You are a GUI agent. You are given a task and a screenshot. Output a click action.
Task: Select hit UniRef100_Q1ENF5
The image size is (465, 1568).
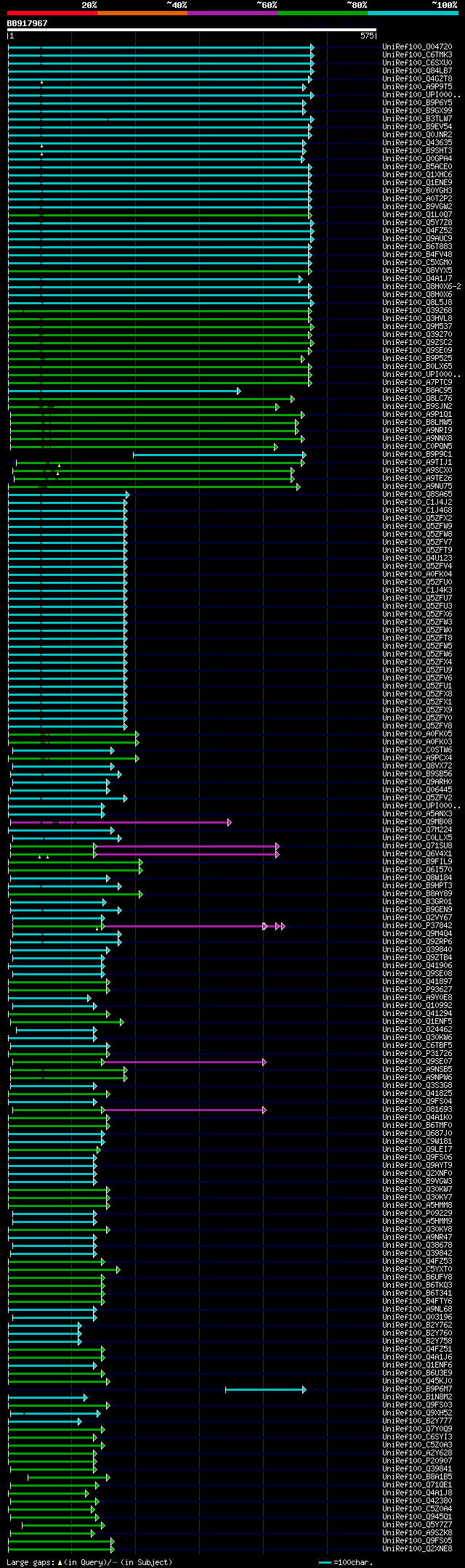pos(417,1021)
